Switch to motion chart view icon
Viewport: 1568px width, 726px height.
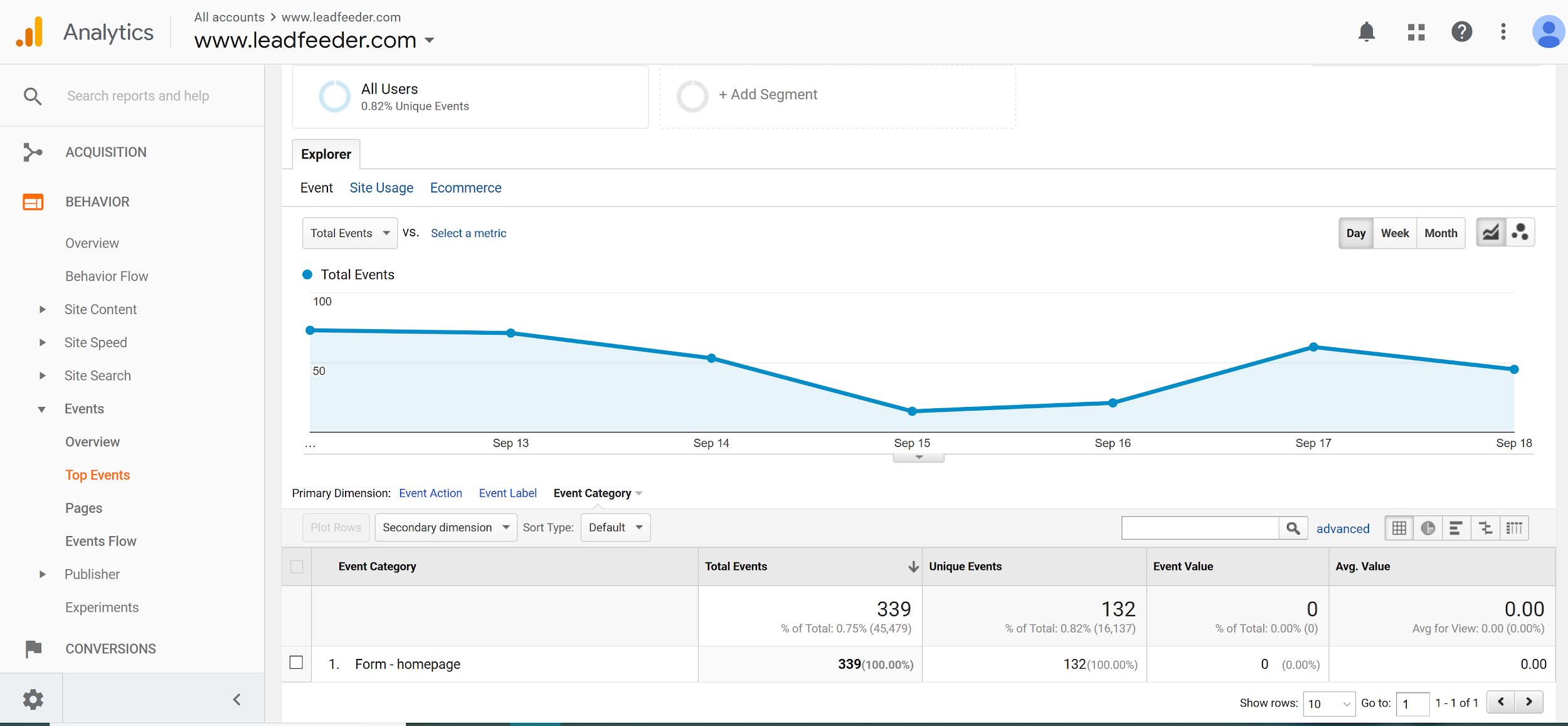1520,233
